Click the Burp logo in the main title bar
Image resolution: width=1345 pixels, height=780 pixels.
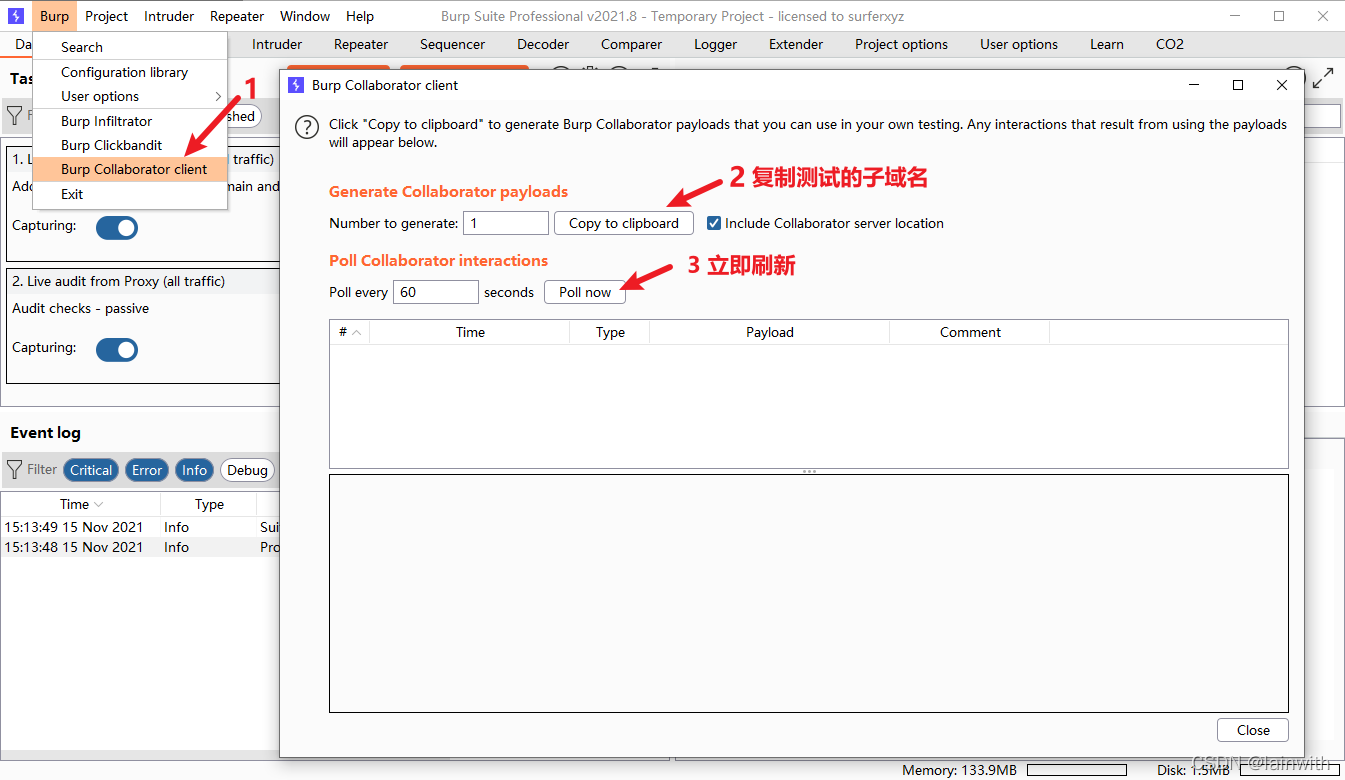(16, 16)
